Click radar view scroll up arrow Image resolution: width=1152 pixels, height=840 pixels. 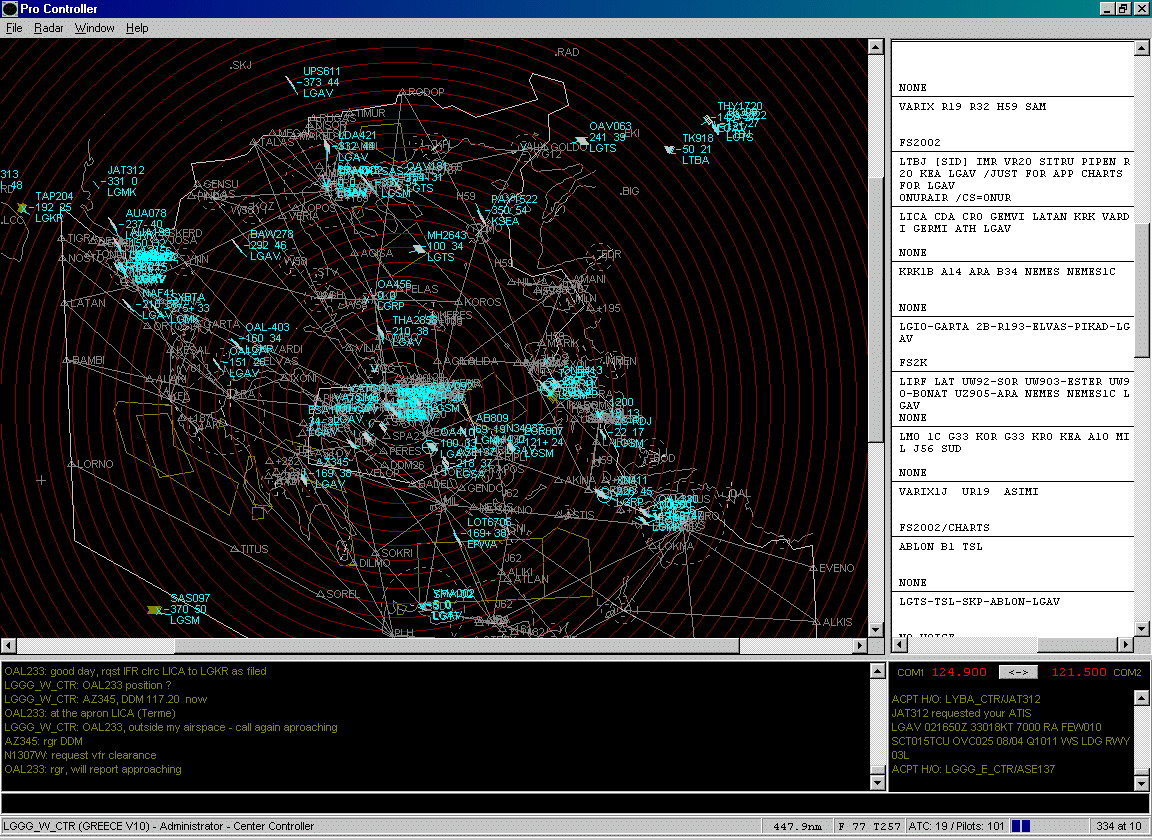(875, 47)
